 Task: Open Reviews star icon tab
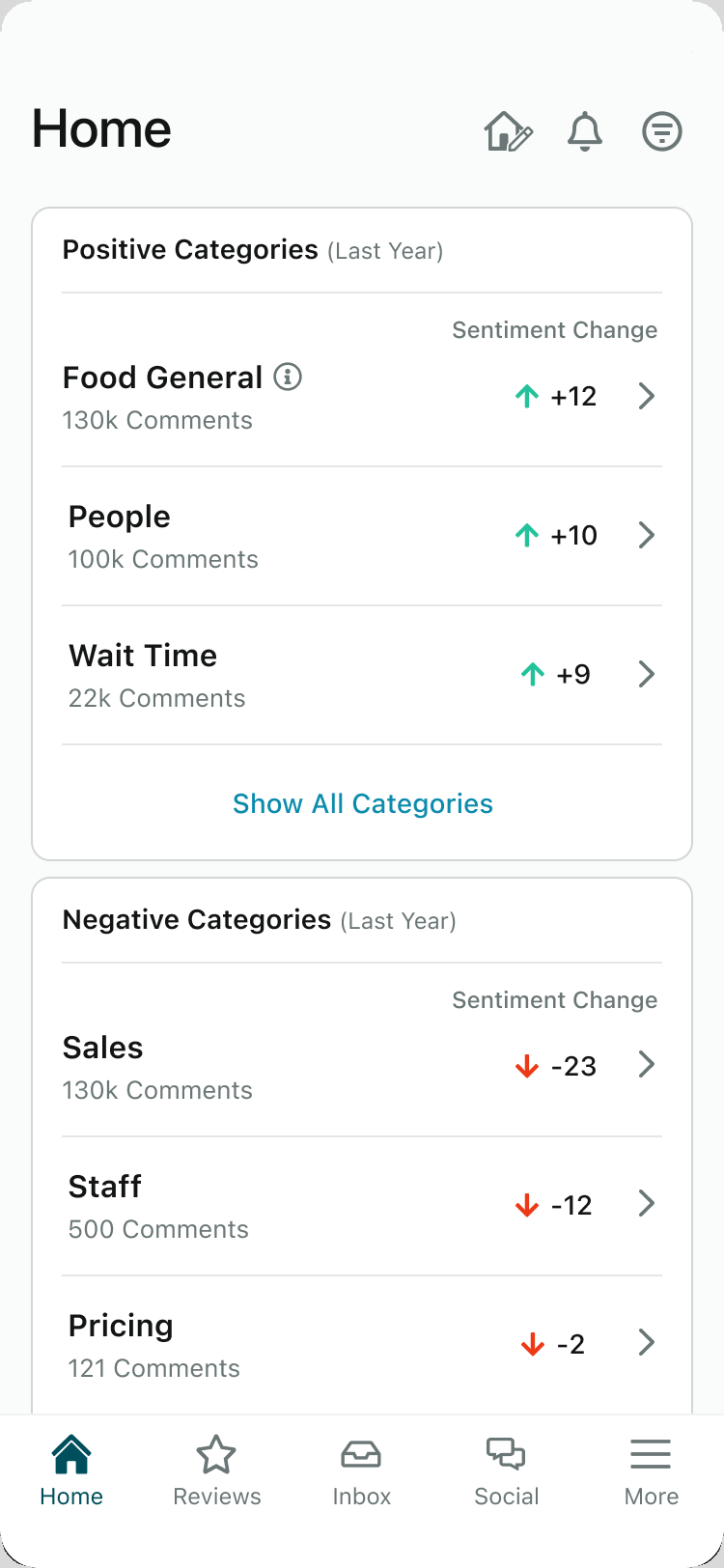coord(216,1454)
